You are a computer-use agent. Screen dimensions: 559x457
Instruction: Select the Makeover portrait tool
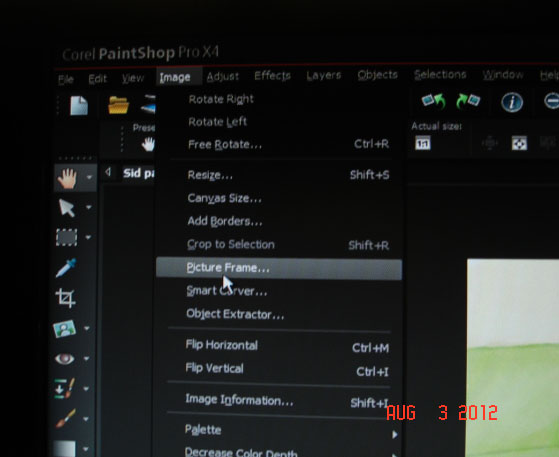(65, 328)
